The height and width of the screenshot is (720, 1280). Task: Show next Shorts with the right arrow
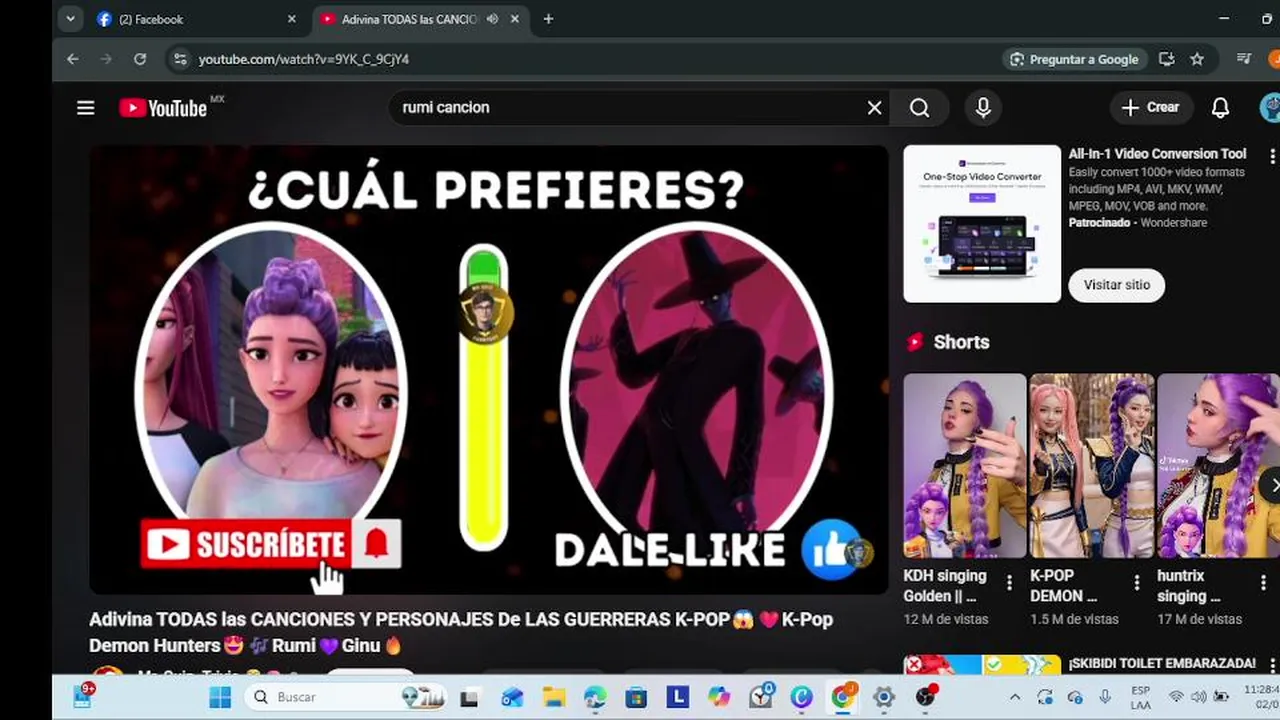point(1273,485)
